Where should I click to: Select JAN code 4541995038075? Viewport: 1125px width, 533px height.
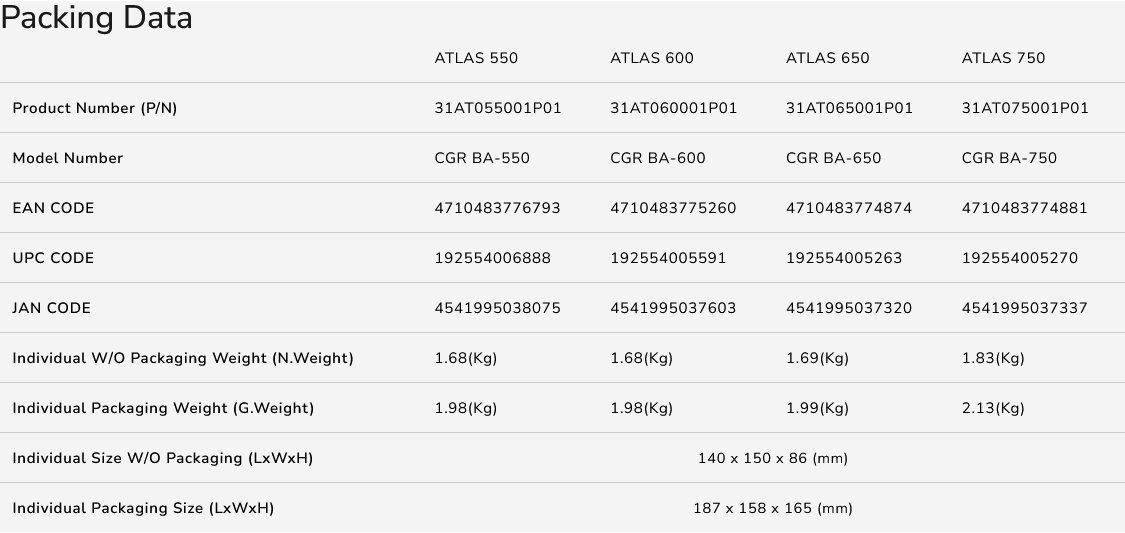pos(498,308)
